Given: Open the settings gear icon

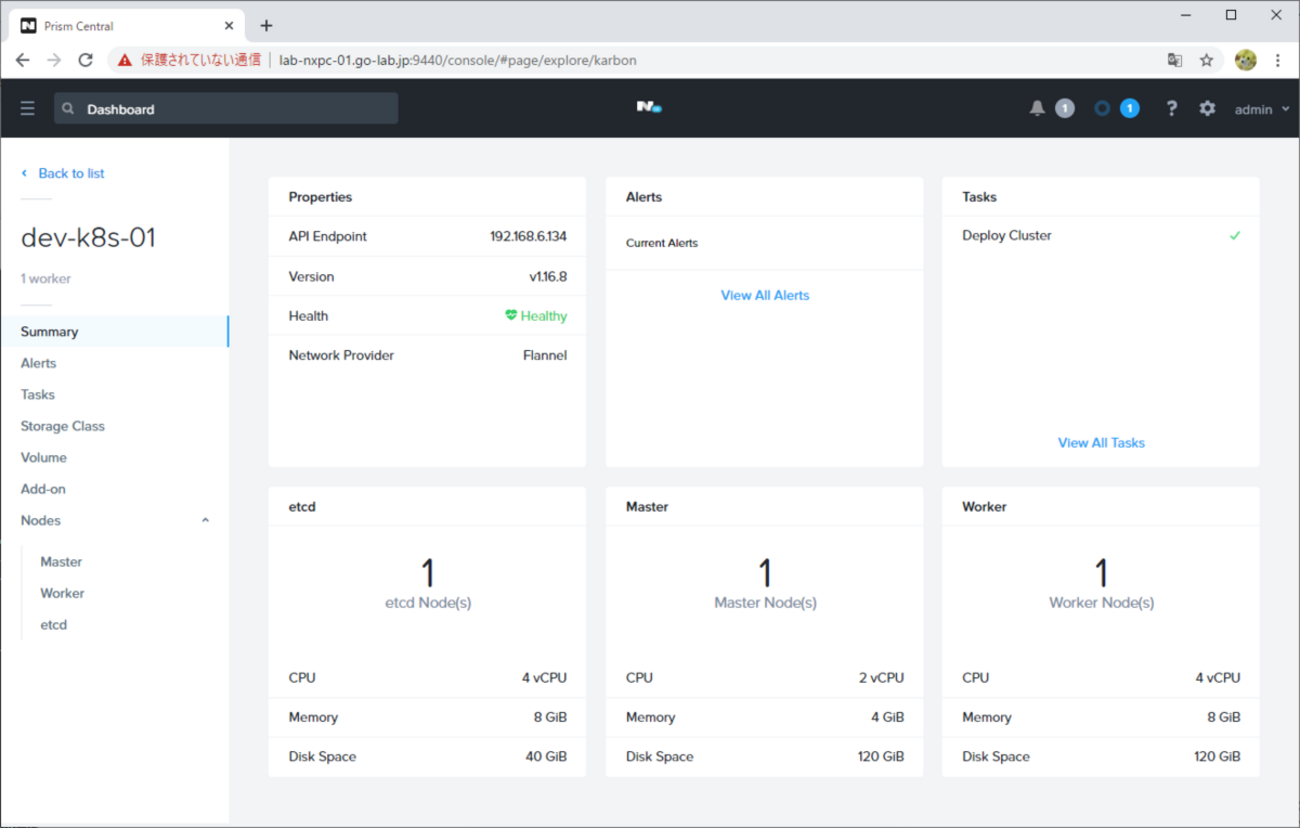Looking at the screenshot, I should [1207, 108].
